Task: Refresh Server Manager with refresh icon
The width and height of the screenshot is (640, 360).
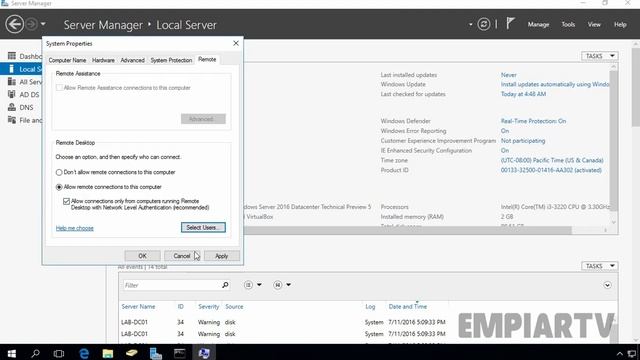Action: coord(484,24)
